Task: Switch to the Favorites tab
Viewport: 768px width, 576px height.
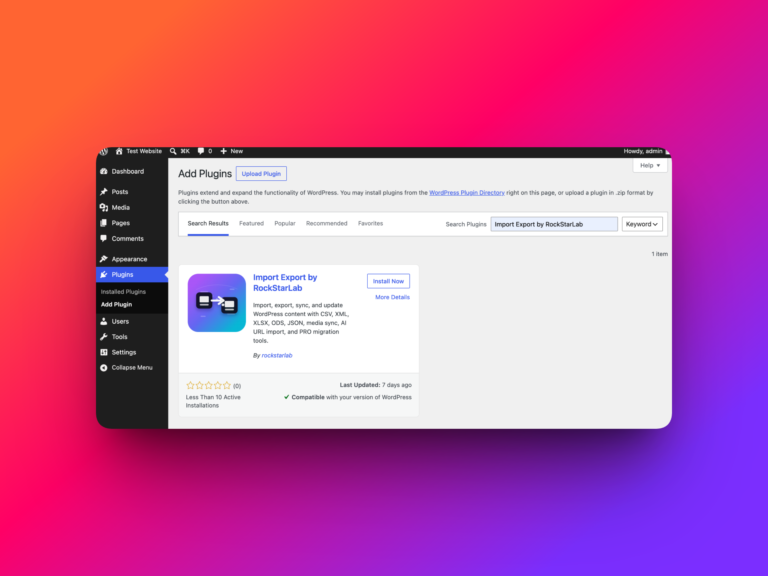Action: pos(370,224)
